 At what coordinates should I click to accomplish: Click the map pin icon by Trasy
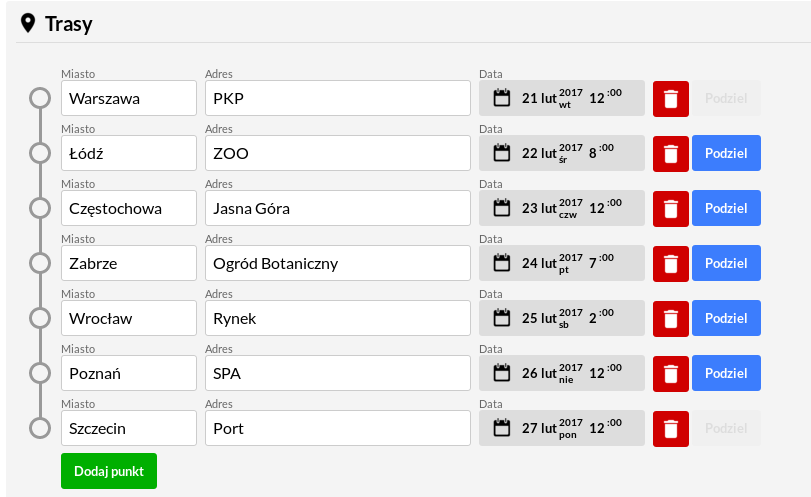pos(28,23)
